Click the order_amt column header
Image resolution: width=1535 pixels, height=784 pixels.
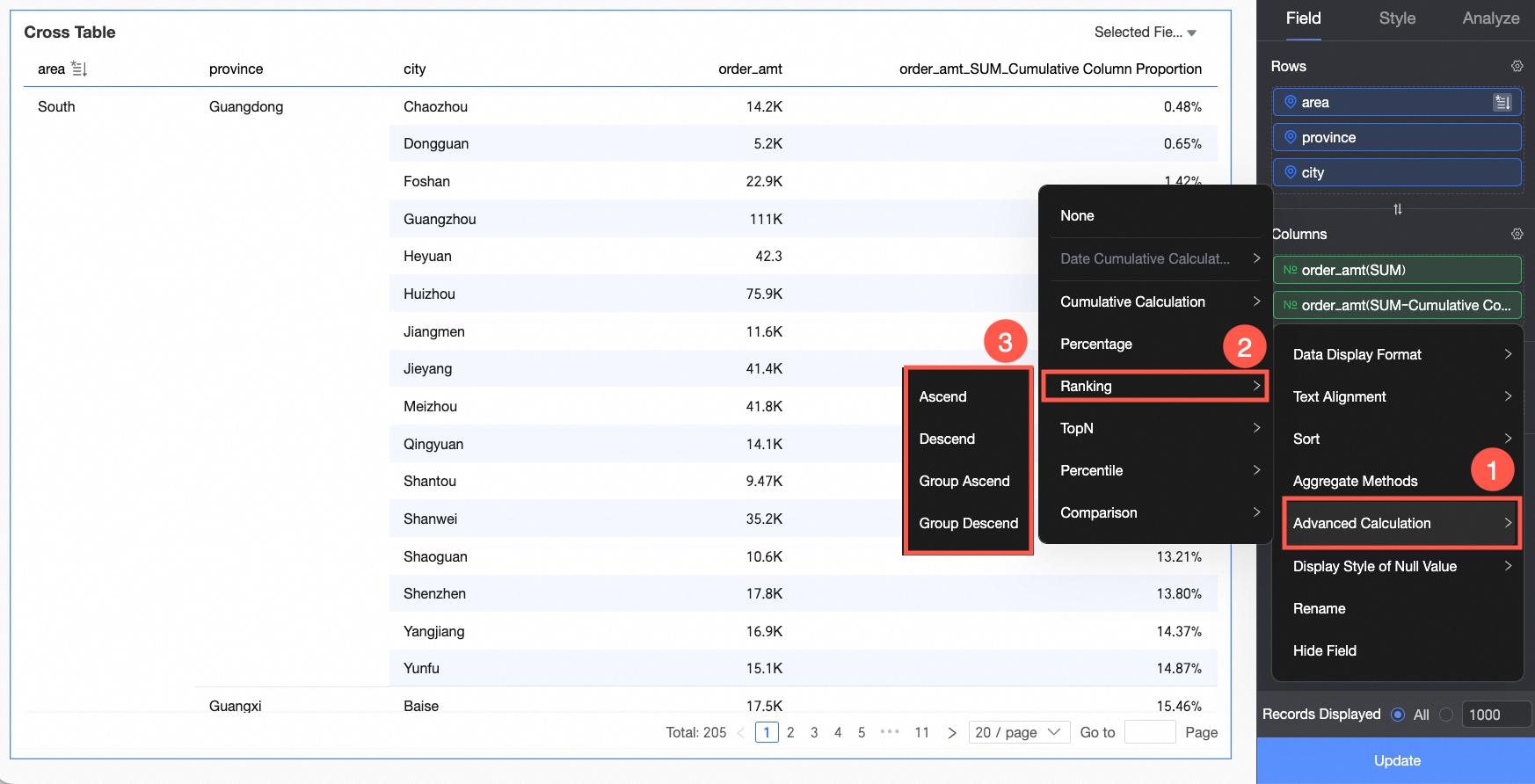(750, 69)
